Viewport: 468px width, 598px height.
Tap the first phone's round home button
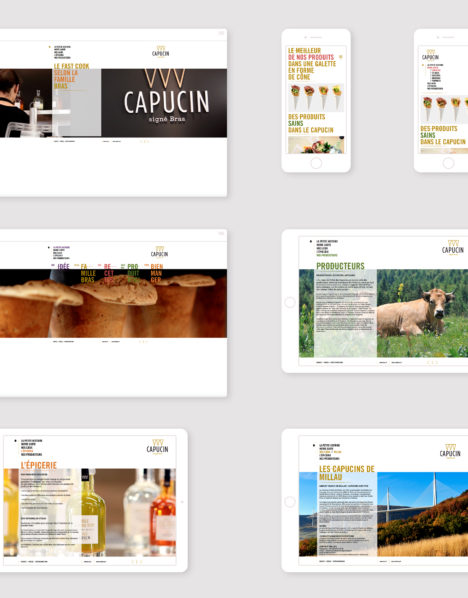[x=316, y=163]
